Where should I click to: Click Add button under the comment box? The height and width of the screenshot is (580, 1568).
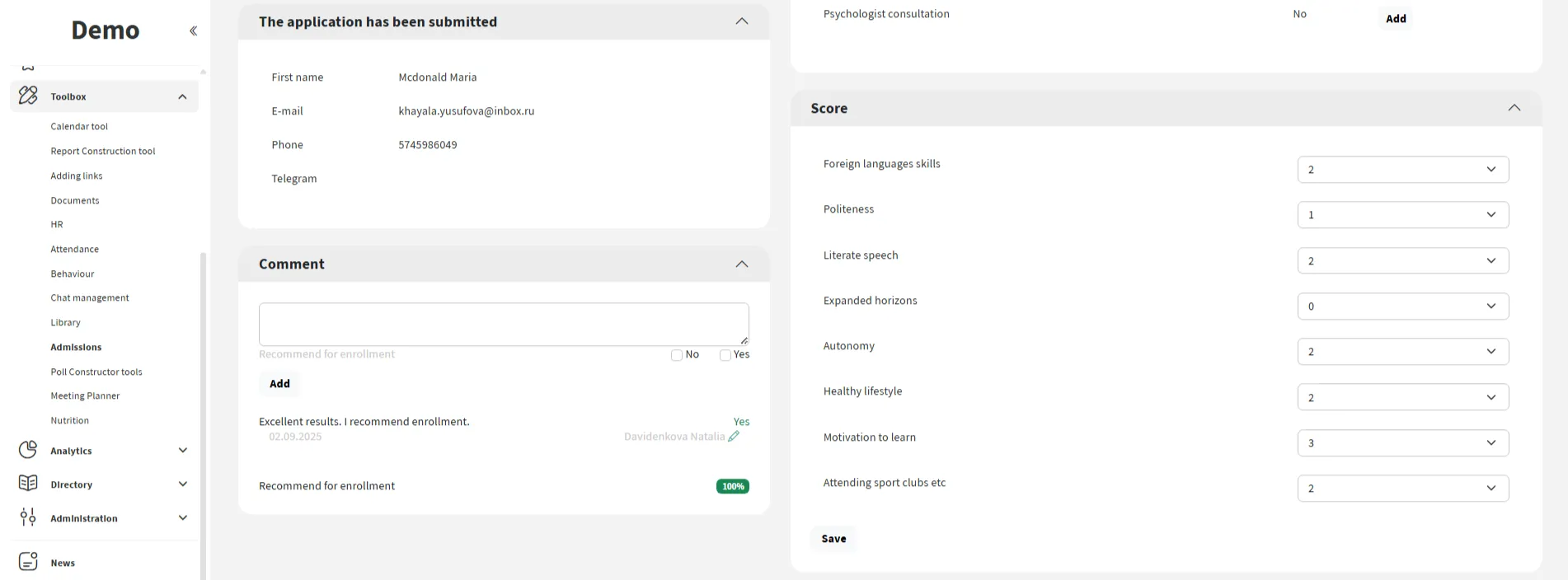point(279,384)
